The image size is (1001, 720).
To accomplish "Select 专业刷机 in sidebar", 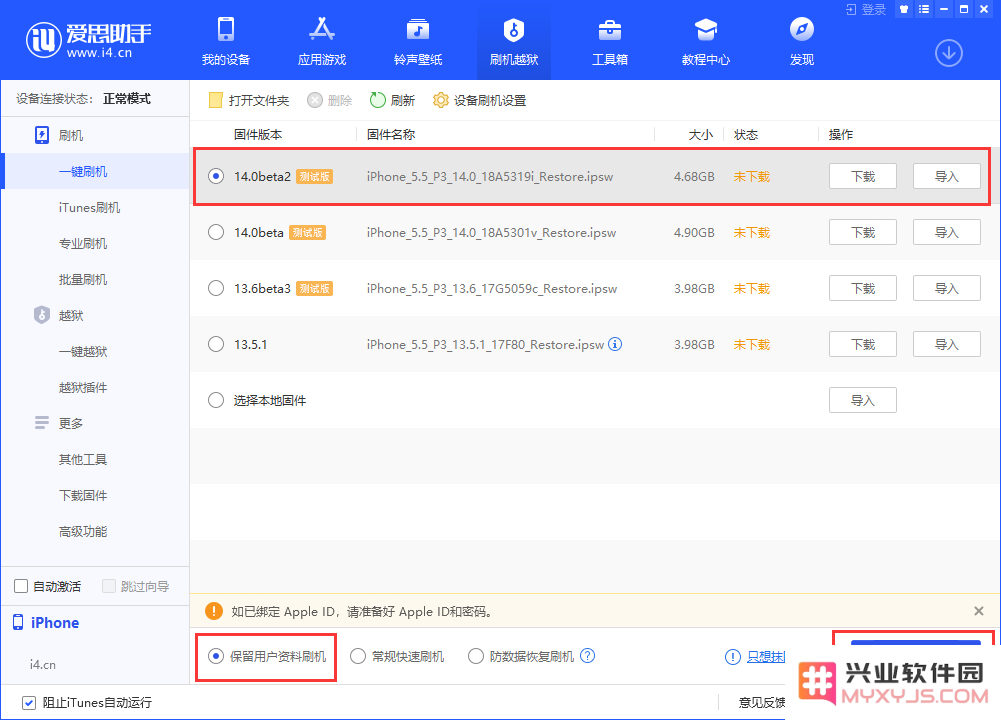I will tap(83, 243).
